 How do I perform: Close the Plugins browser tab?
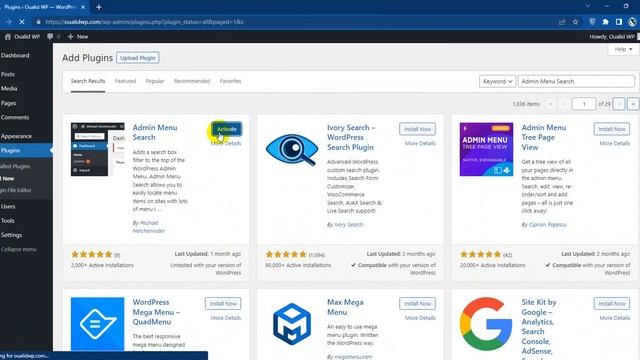coord(83,7)
